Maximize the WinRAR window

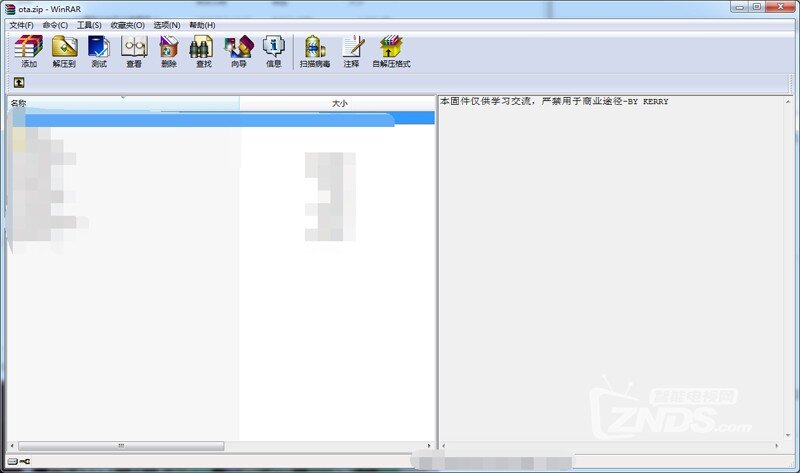click(x=757, y=7)
